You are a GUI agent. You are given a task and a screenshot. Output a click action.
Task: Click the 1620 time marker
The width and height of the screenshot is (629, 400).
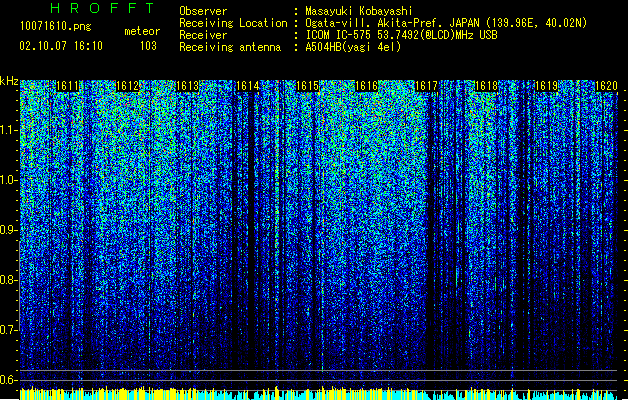(x=606, y=86)
